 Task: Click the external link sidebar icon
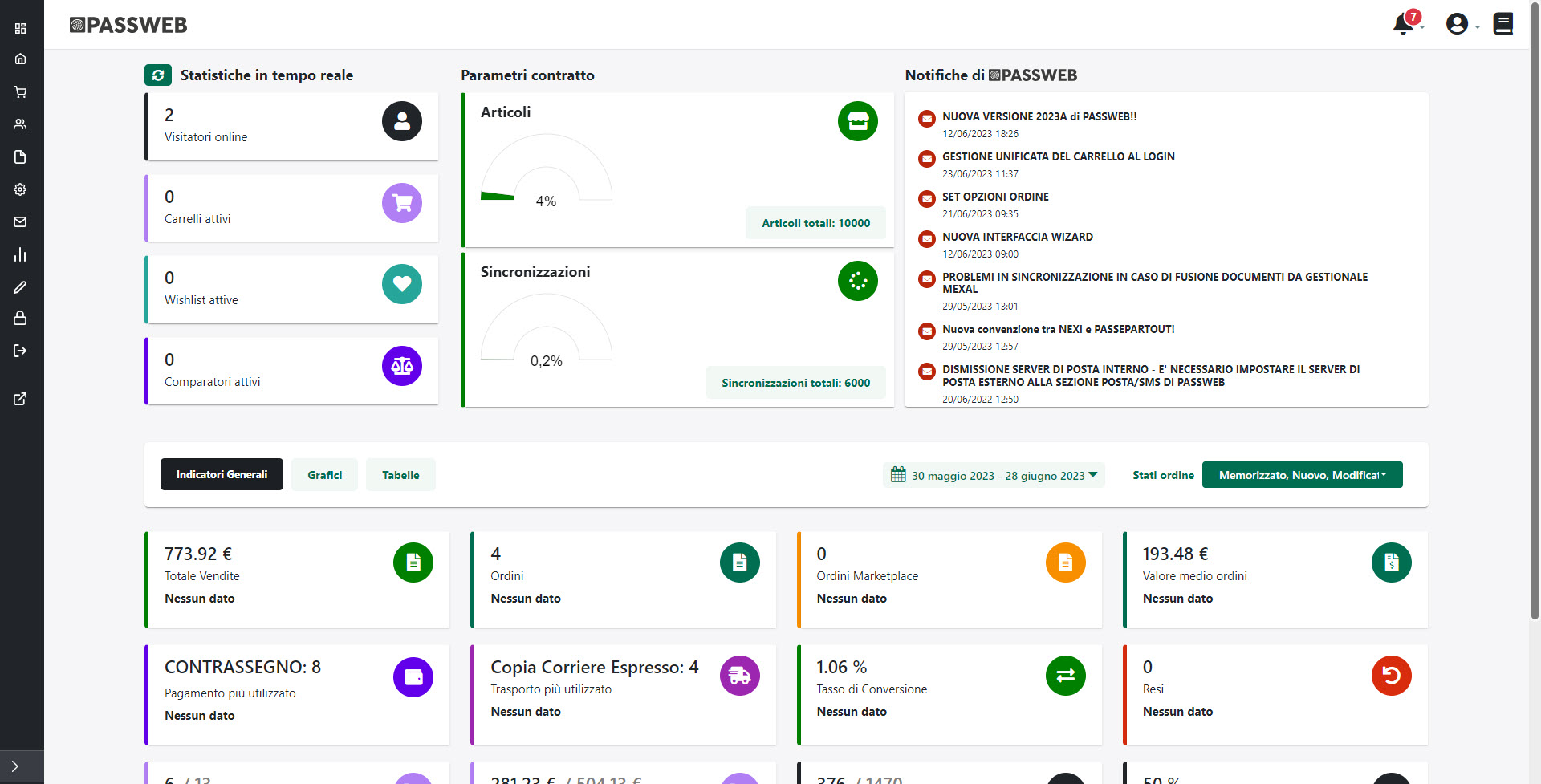(21, 399)
